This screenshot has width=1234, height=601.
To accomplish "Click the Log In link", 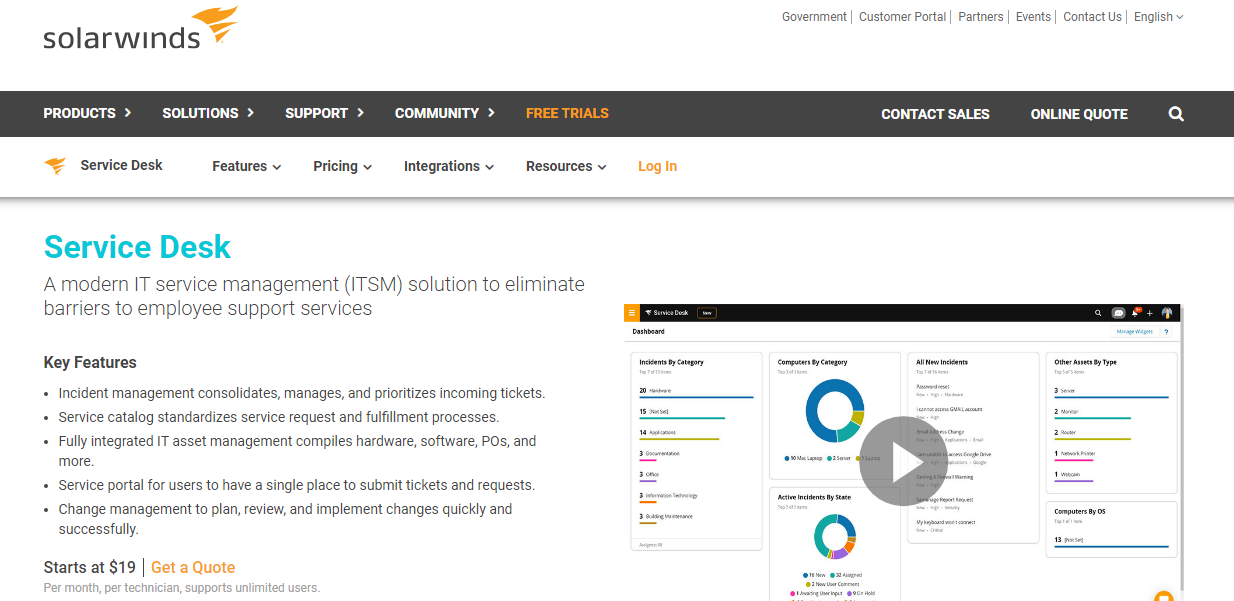I will [x=657, y=166].
